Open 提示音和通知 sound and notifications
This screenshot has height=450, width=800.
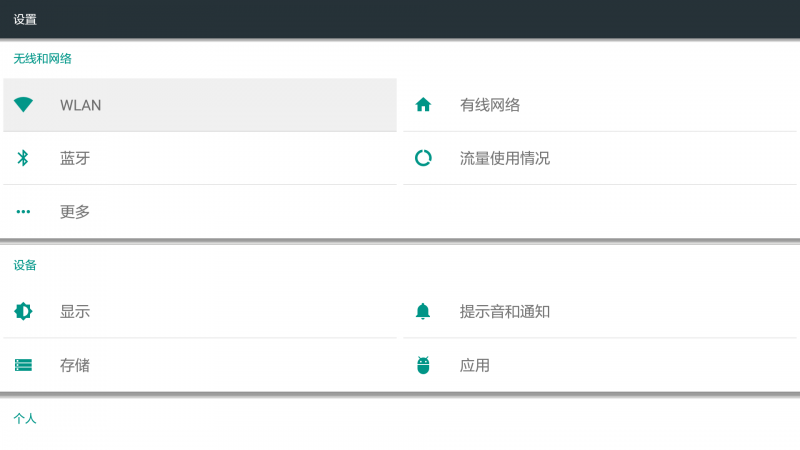point(505,311)
